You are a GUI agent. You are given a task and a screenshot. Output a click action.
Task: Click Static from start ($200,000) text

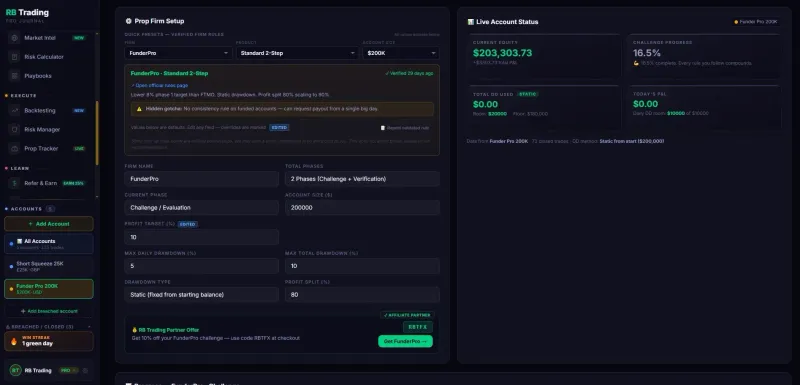pos(632,141)
